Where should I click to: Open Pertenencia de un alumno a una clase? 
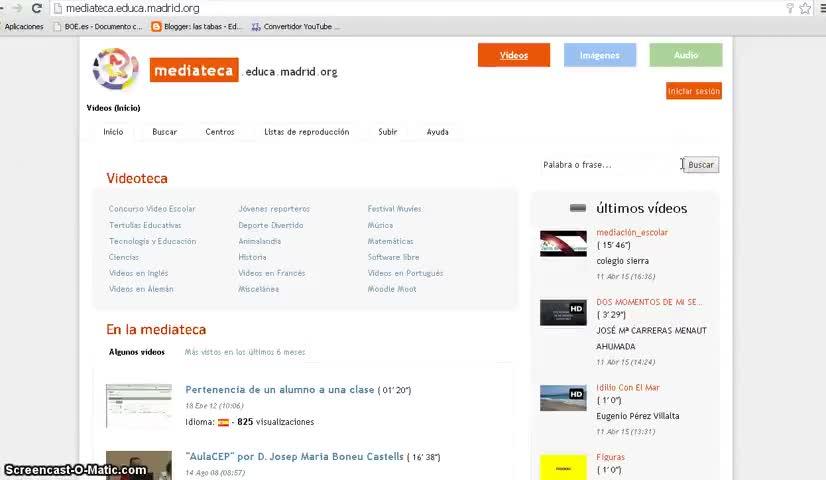(279, 390)
